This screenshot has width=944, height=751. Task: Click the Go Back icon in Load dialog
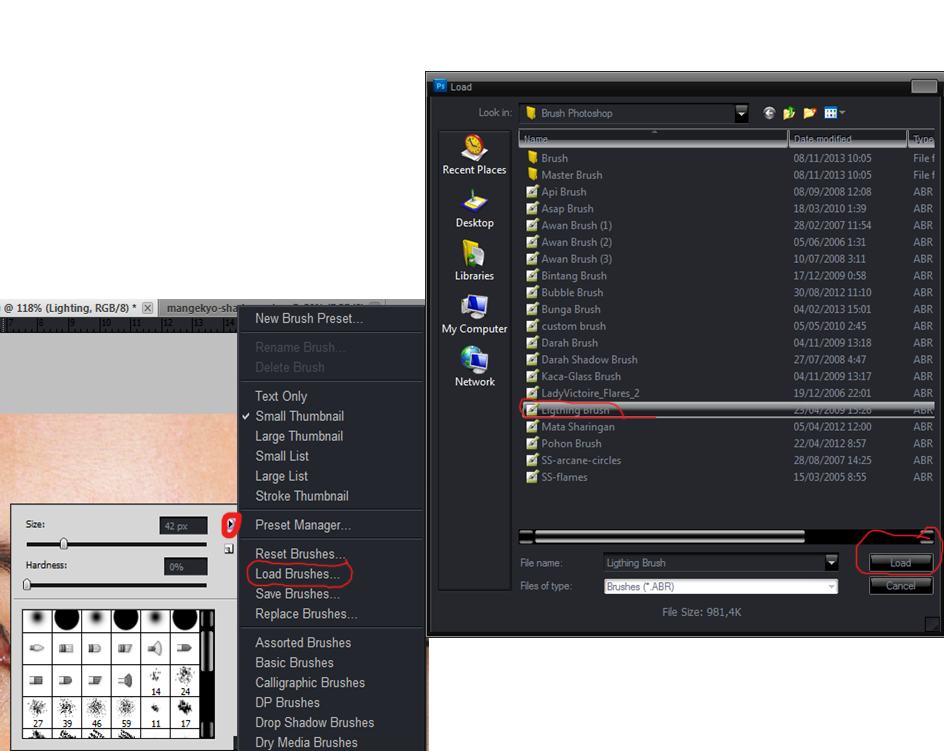pos(769,113)
